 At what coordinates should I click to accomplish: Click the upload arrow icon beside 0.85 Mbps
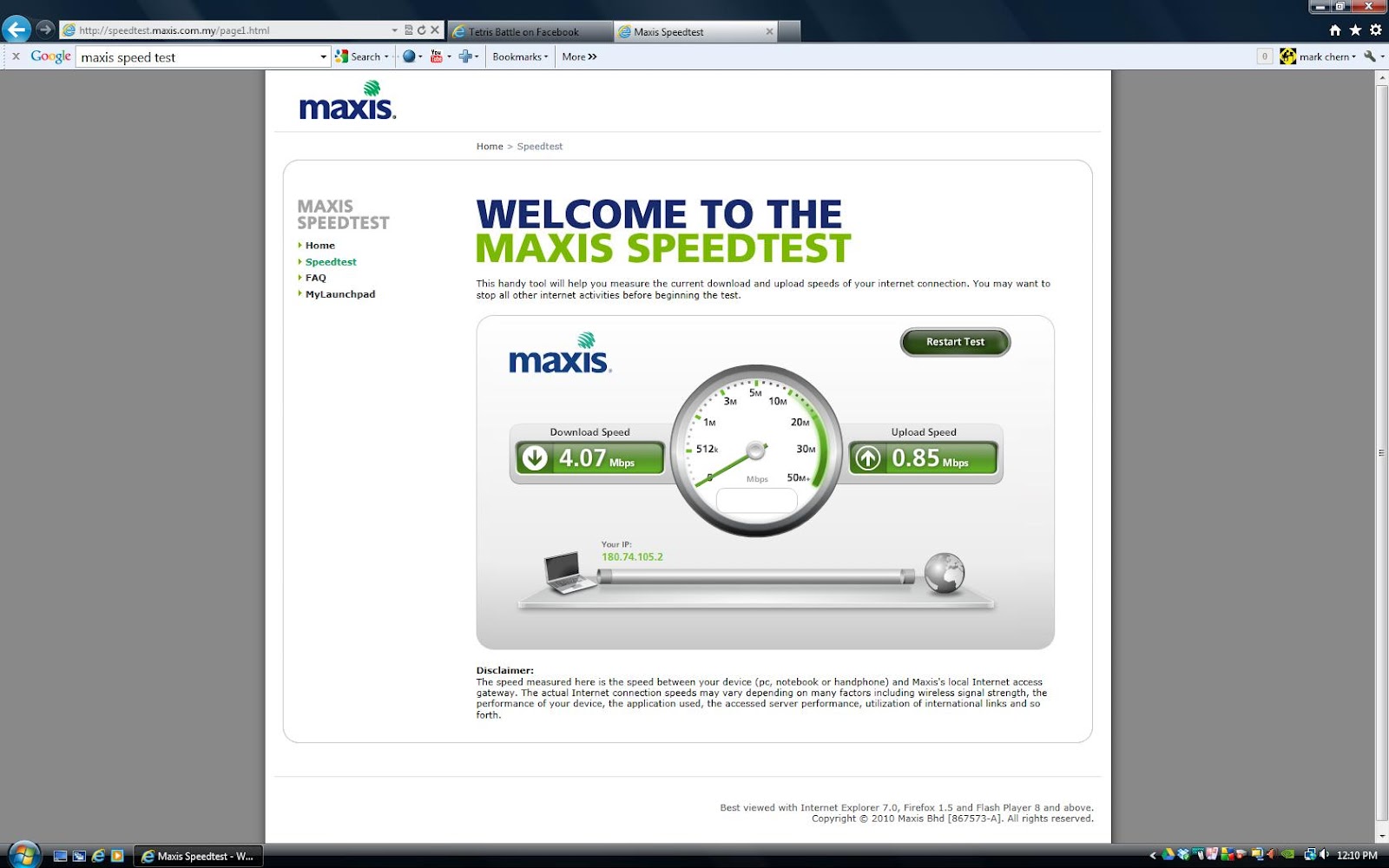tap(868, 457)
